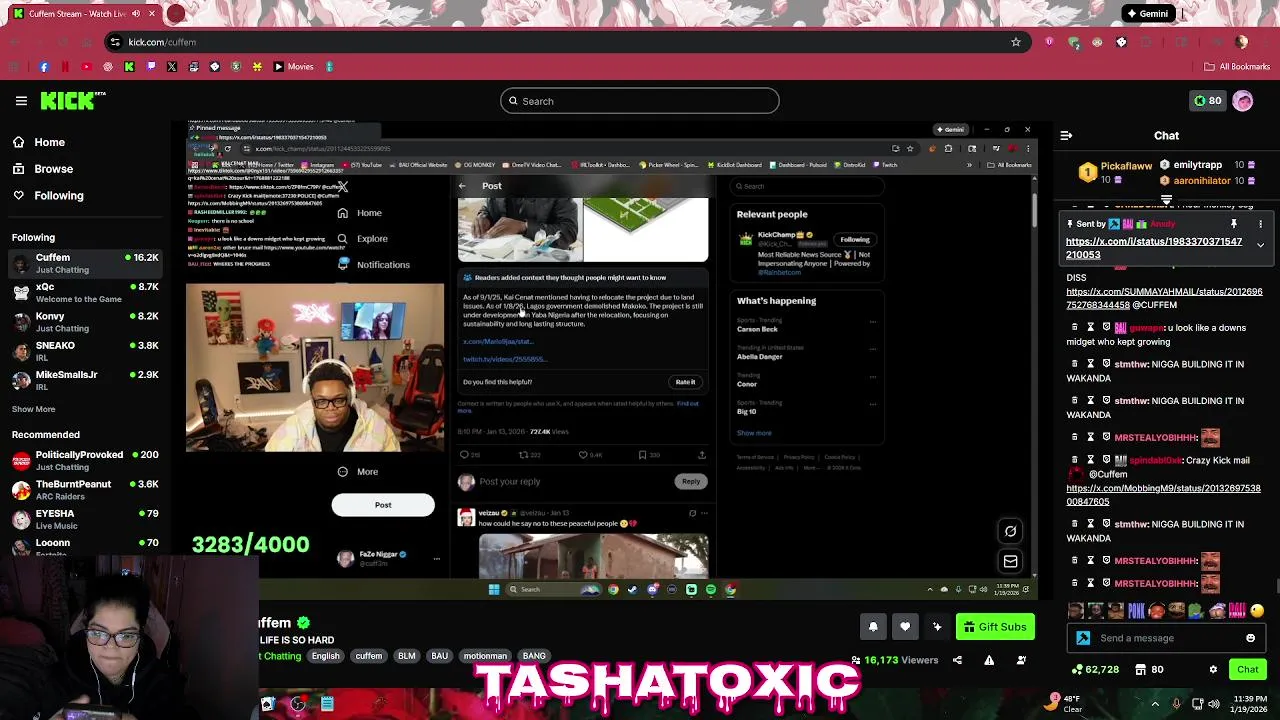The height and width of the screenshot is (720, 1280).
Task: Click the heart follow icon under stream
Action: click(905, 627)
